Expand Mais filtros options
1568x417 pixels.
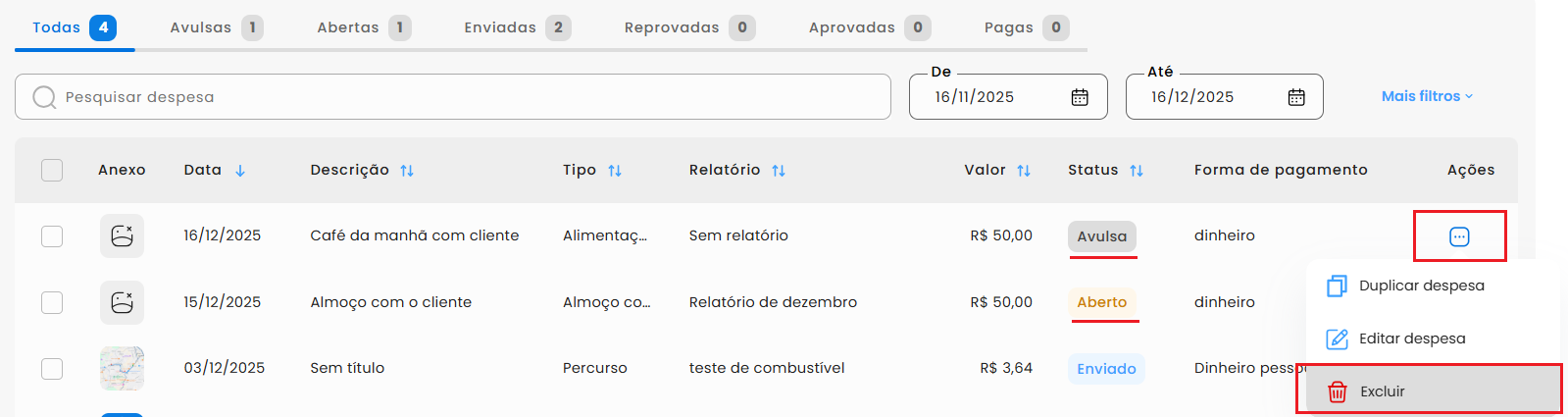point(1427,96)
